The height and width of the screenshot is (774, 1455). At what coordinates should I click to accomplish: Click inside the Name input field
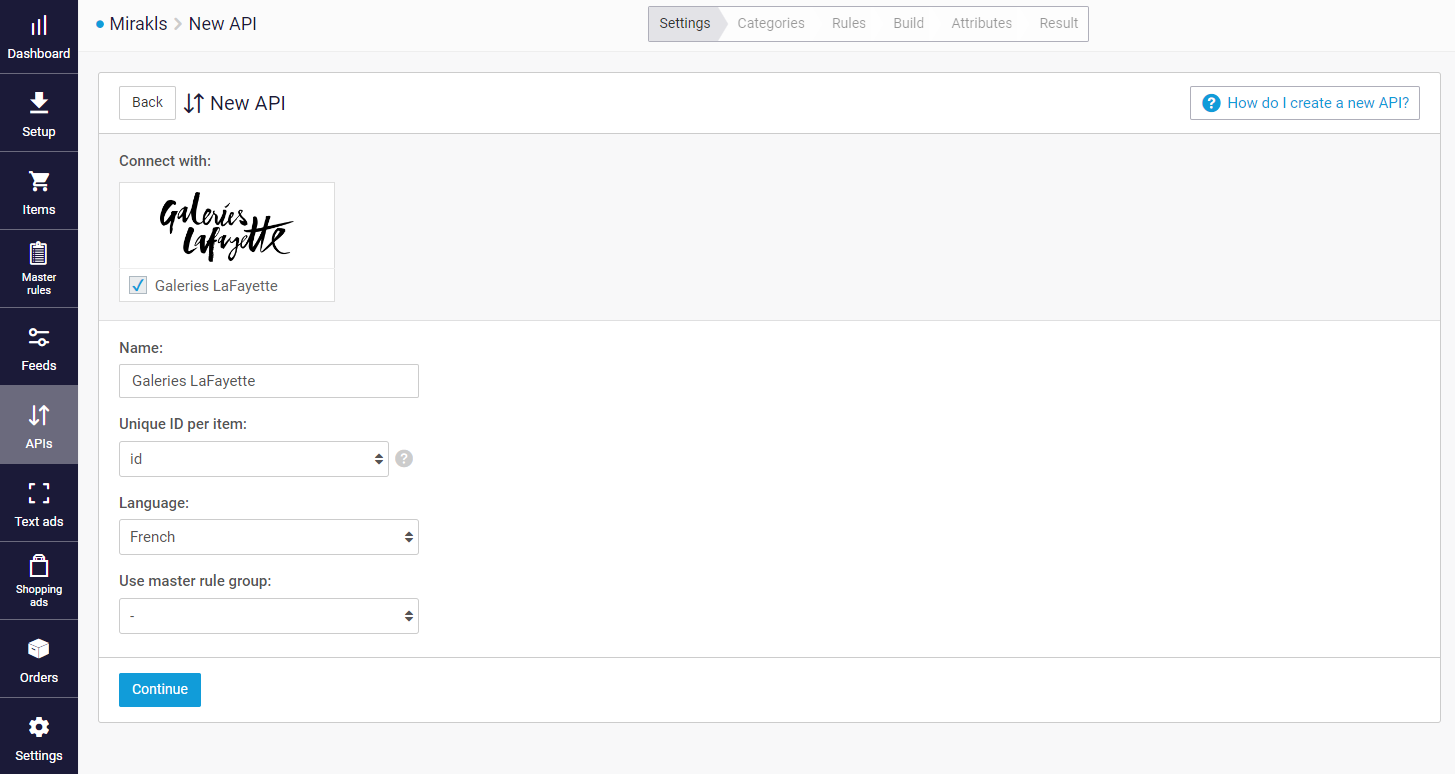pyautogui.click(x=268, y=381)
